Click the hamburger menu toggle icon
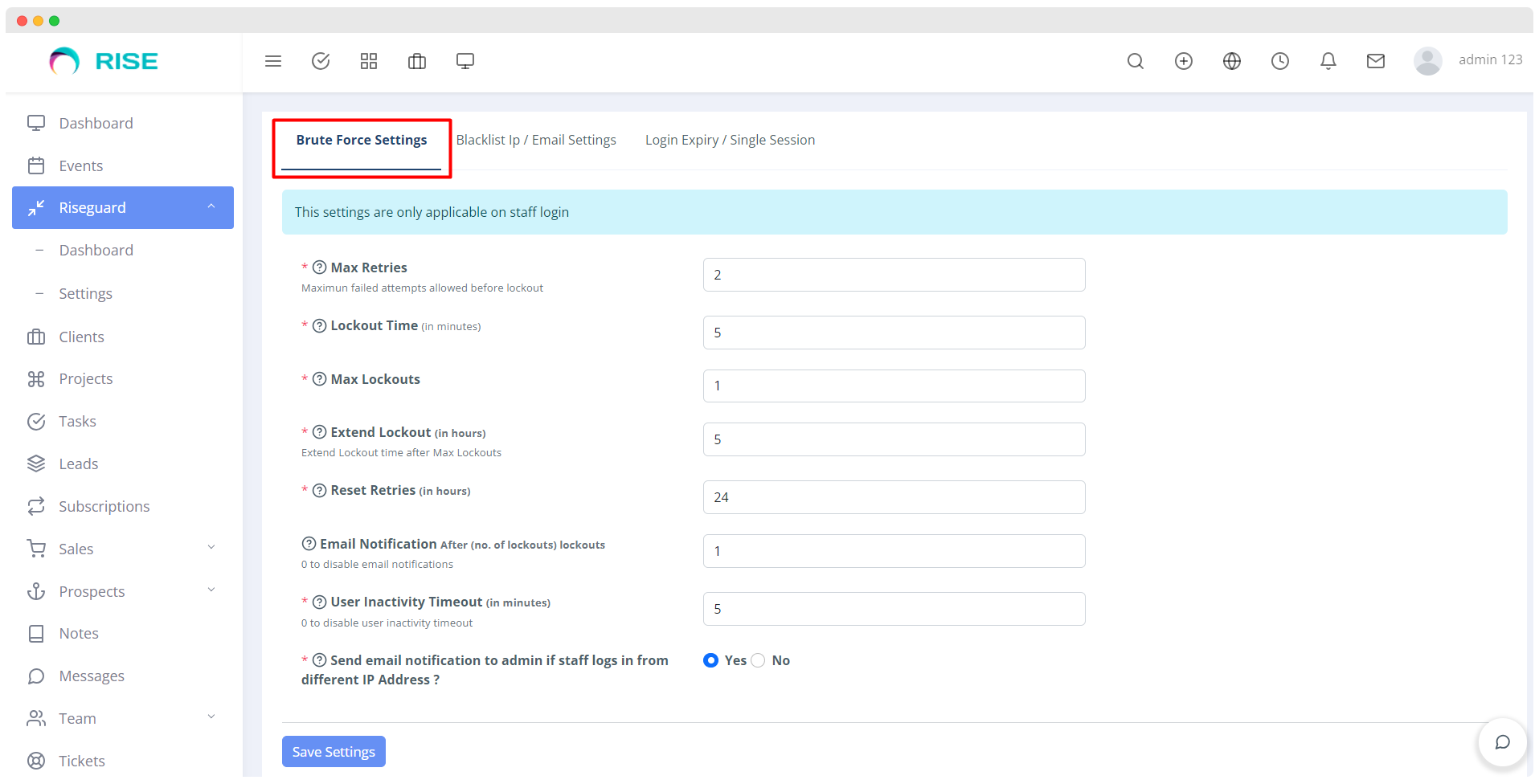 (273, 61)
